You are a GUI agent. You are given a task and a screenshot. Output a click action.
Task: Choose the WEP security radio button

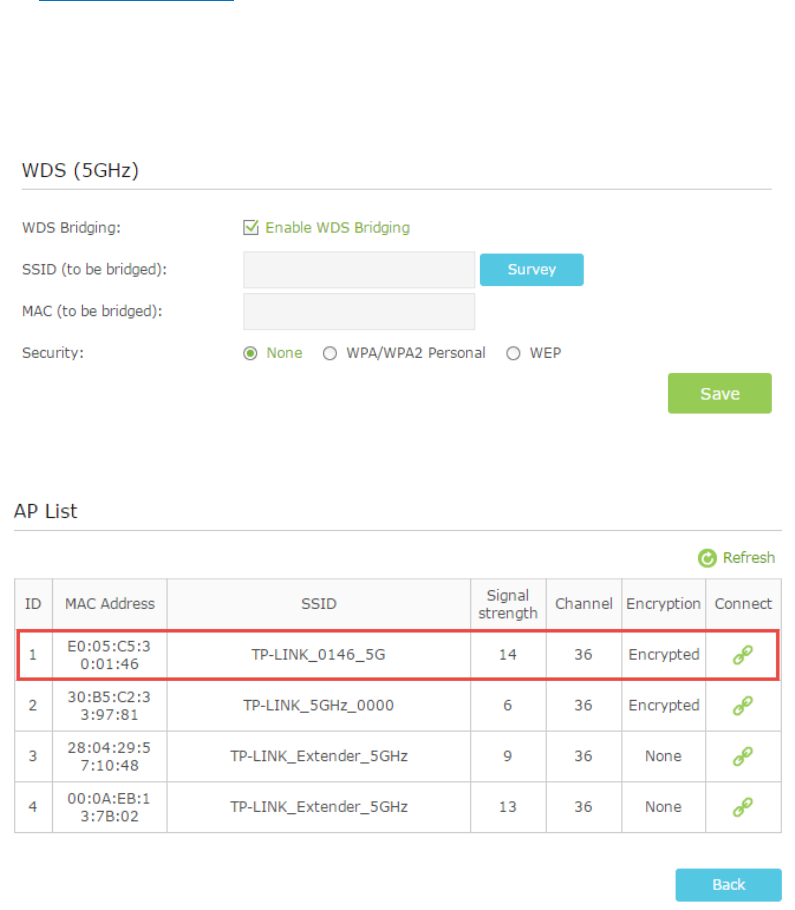[x=513, y=353]
